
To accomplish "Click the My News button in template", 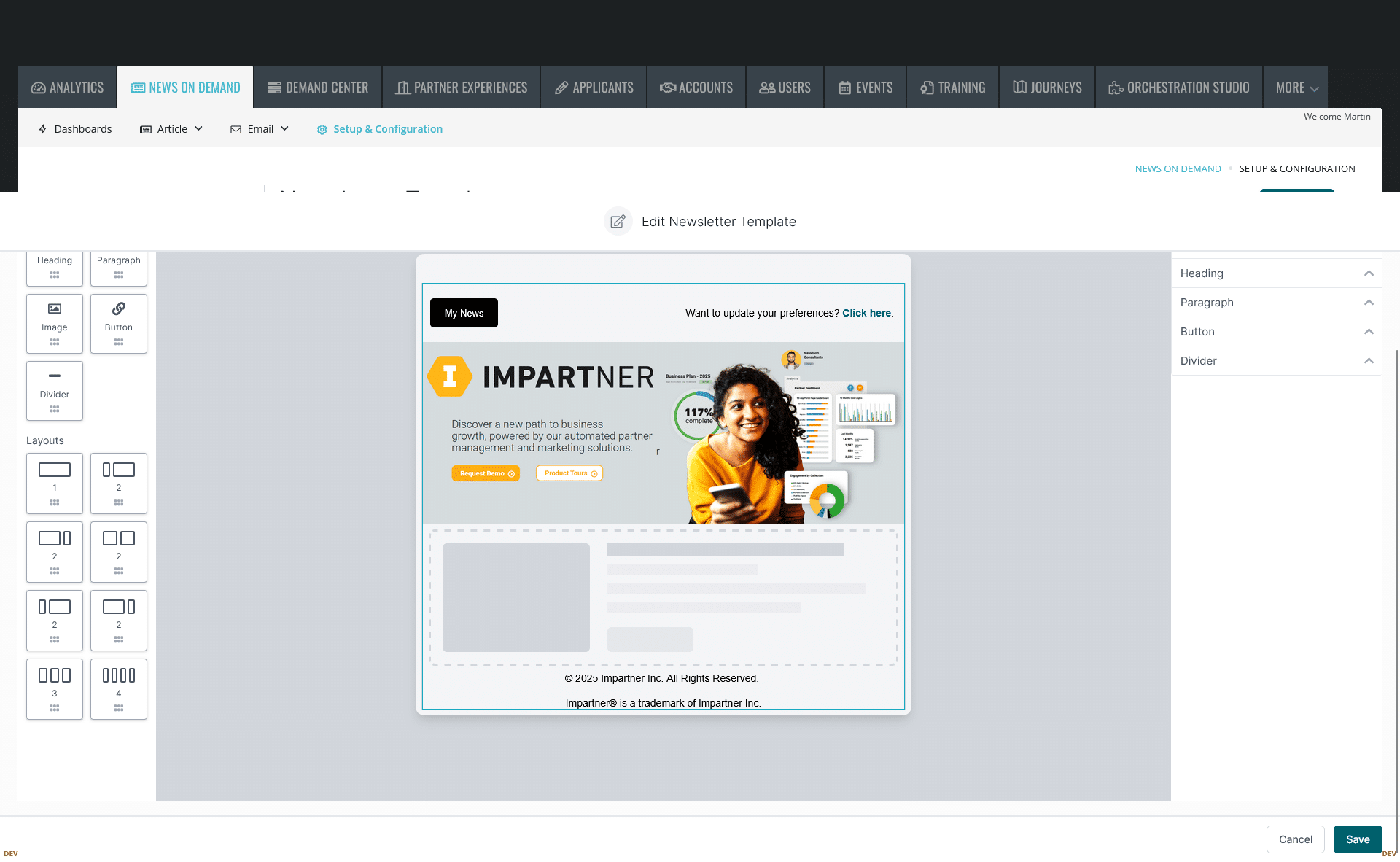I will click(464, 313).
